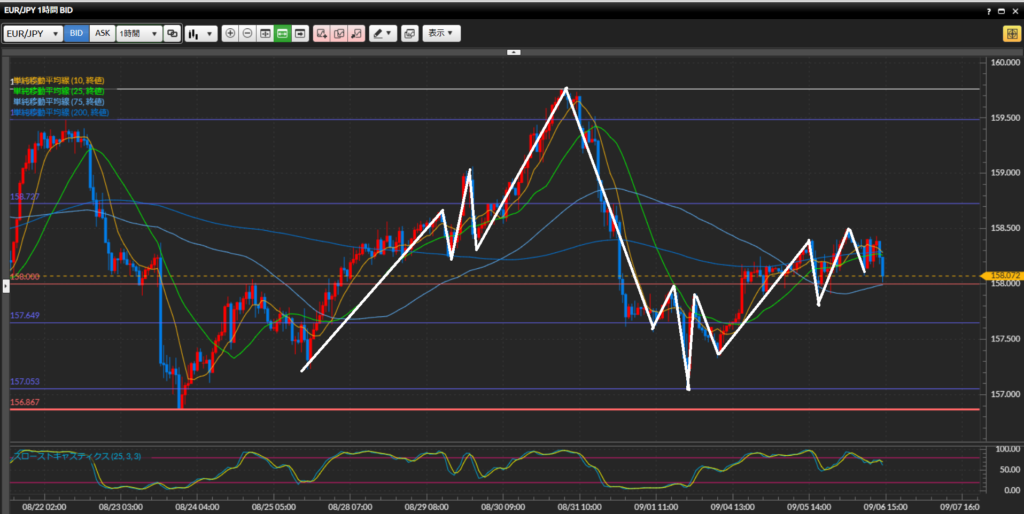Switch price display to ASK
Viewport: 1024px width, 514px height.
pyautogui.click(x=102, y=33)
